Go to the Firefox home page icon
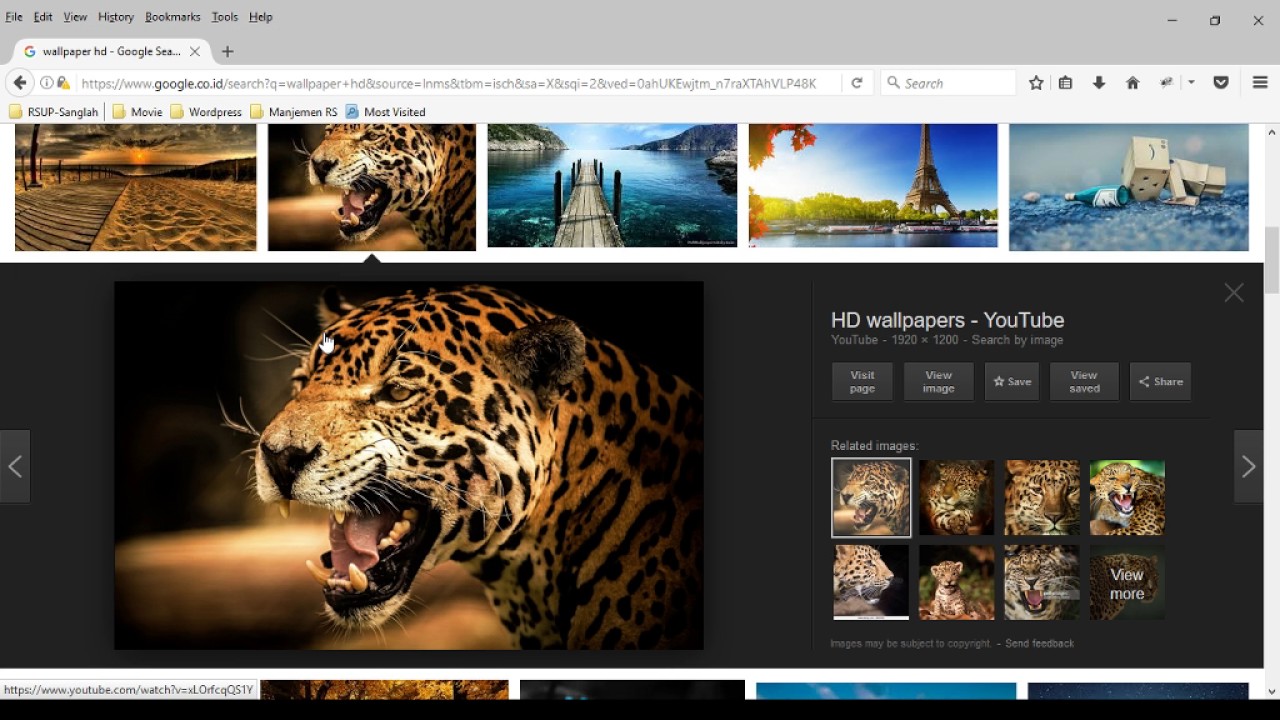This screenshot has height=720, width=1280. pyautogui.click(x=1132, y=83)
